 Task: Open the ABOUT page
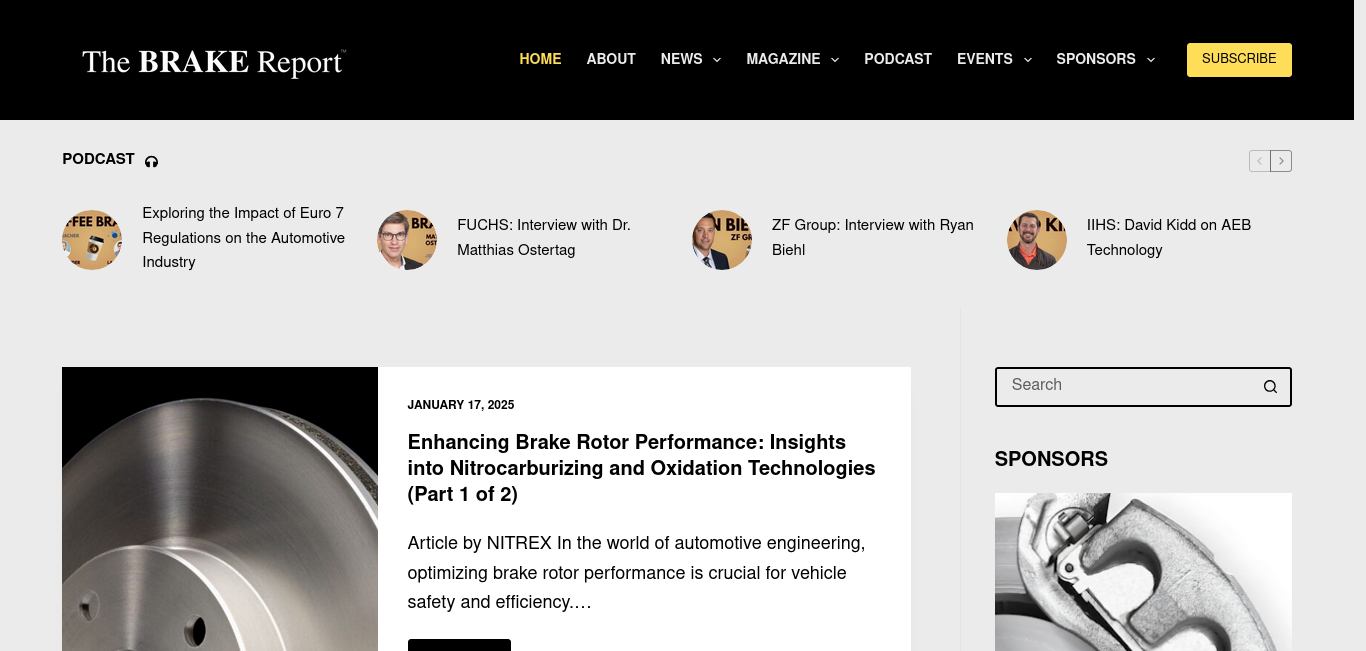pos(611,60)
